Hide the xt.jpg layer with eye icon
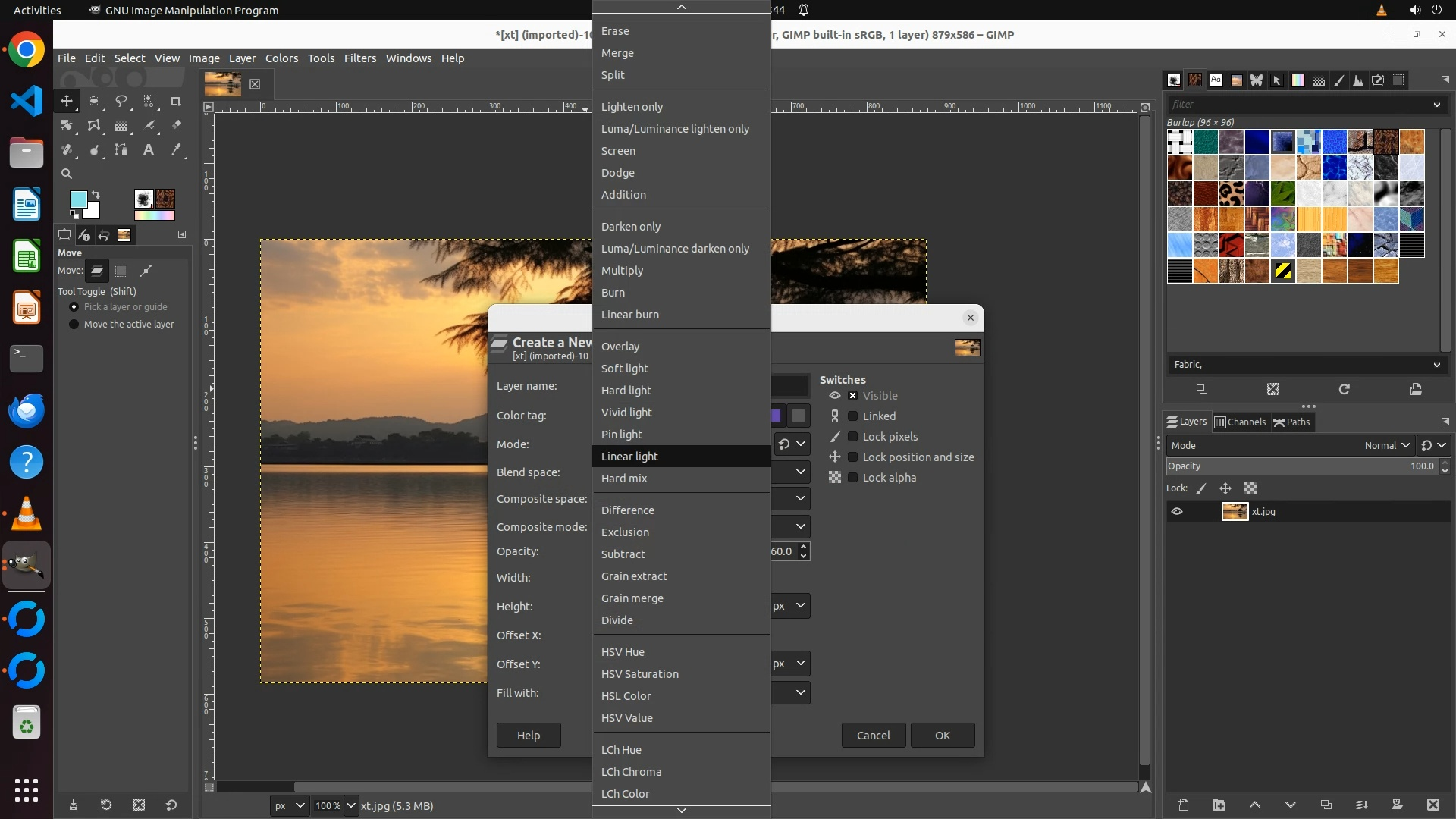Screen dimensions: 1456x819 coord(1177,512)
